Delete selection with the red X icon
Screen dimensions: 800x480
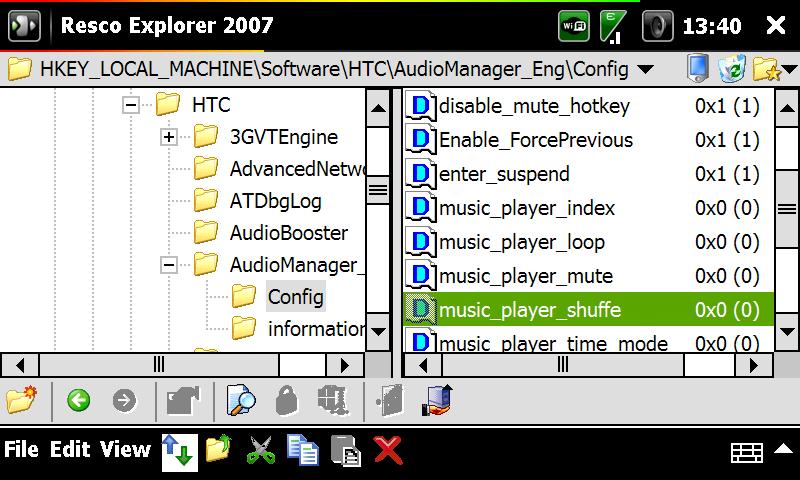pyautogui.click(x=388, y=450)
